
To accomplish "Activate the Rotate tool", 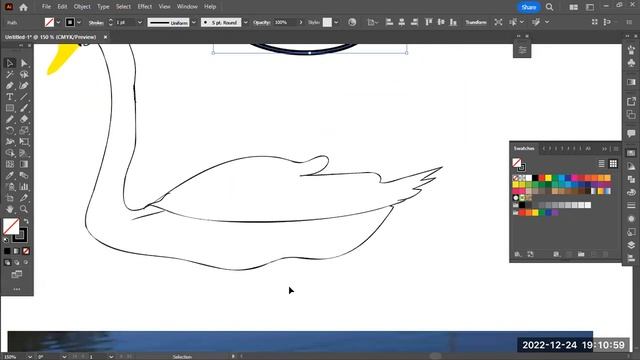I will pyautogui.click(x=10, y=131).
